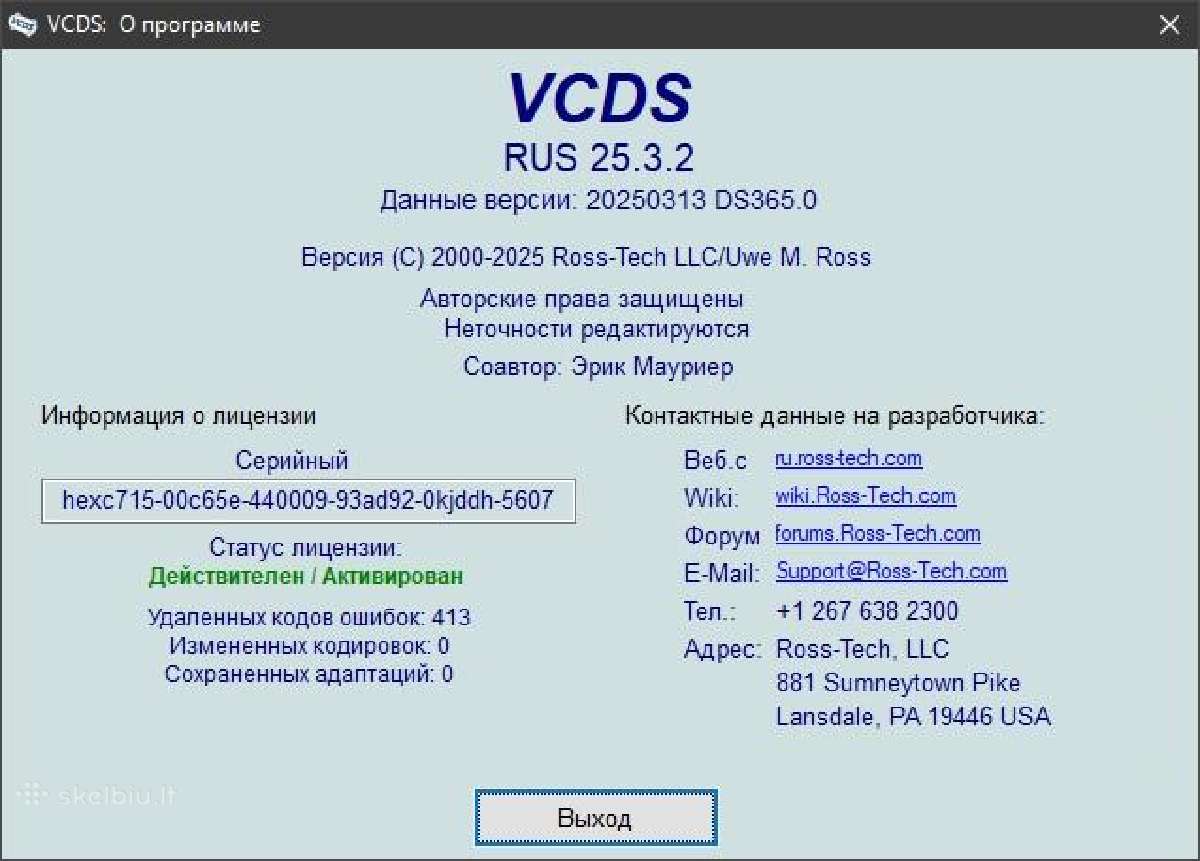This screenshot has height=861, width=1200.
Task: Open the wiki.Ross-Tech.com link
Action: [x=865, y=496]
